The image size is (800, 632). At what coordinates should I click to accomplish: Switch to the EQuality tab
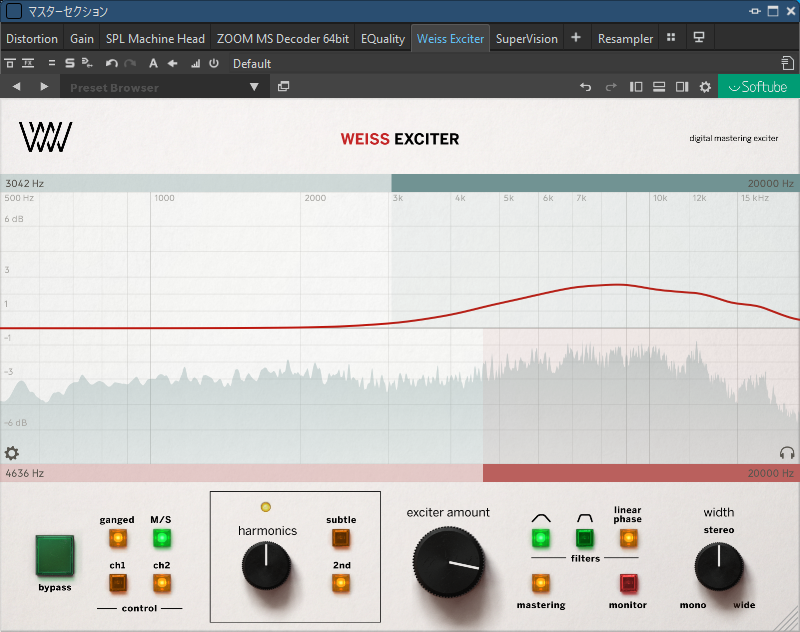click(383, 38)
